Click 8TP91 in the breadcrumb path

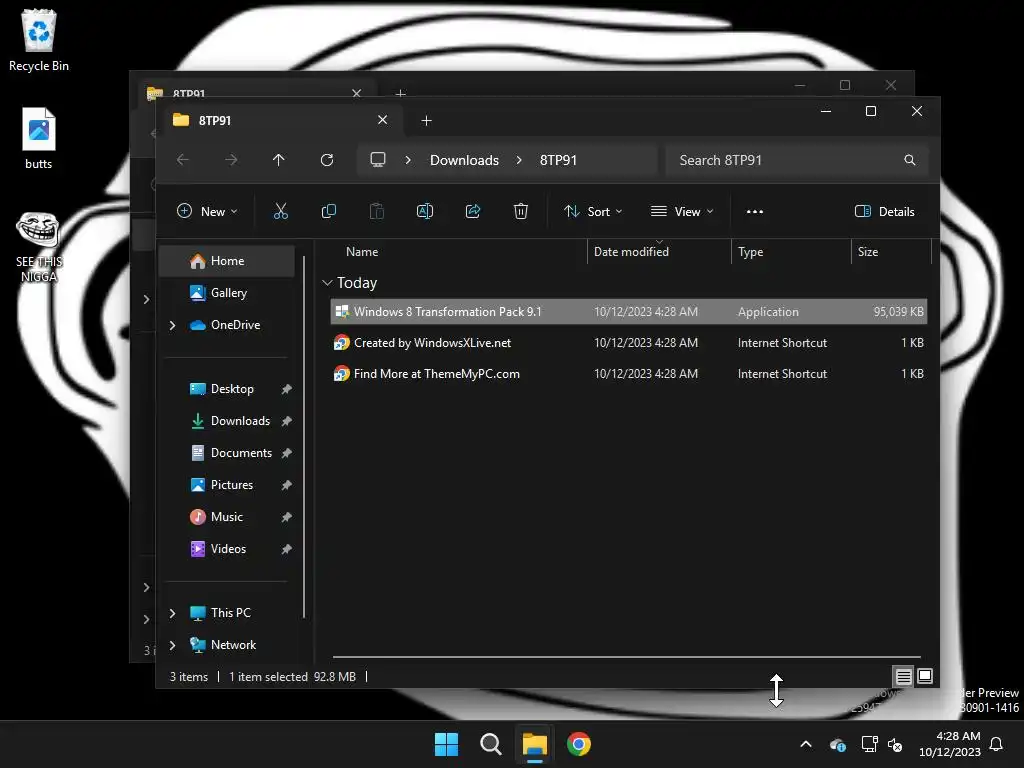pyautogui.click(x=558, y=160)
